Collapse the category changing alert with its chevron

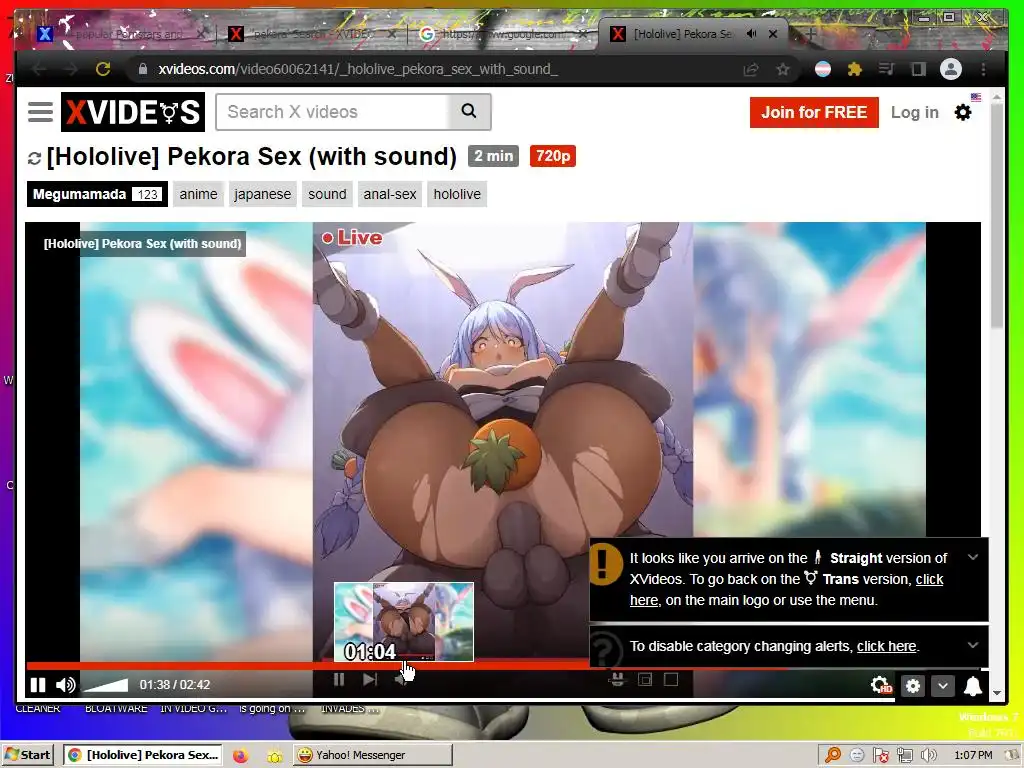[x=973, y=645]
